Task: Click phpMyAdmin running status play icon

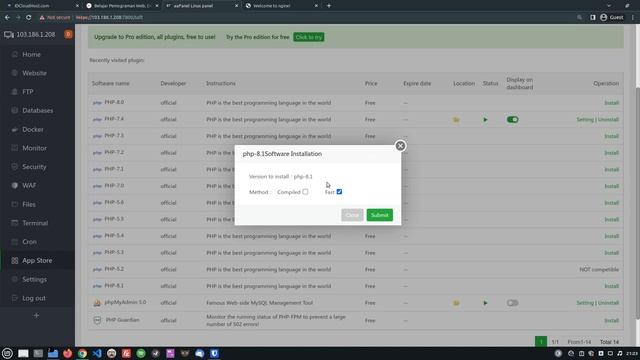Action: tap(485, 303)
